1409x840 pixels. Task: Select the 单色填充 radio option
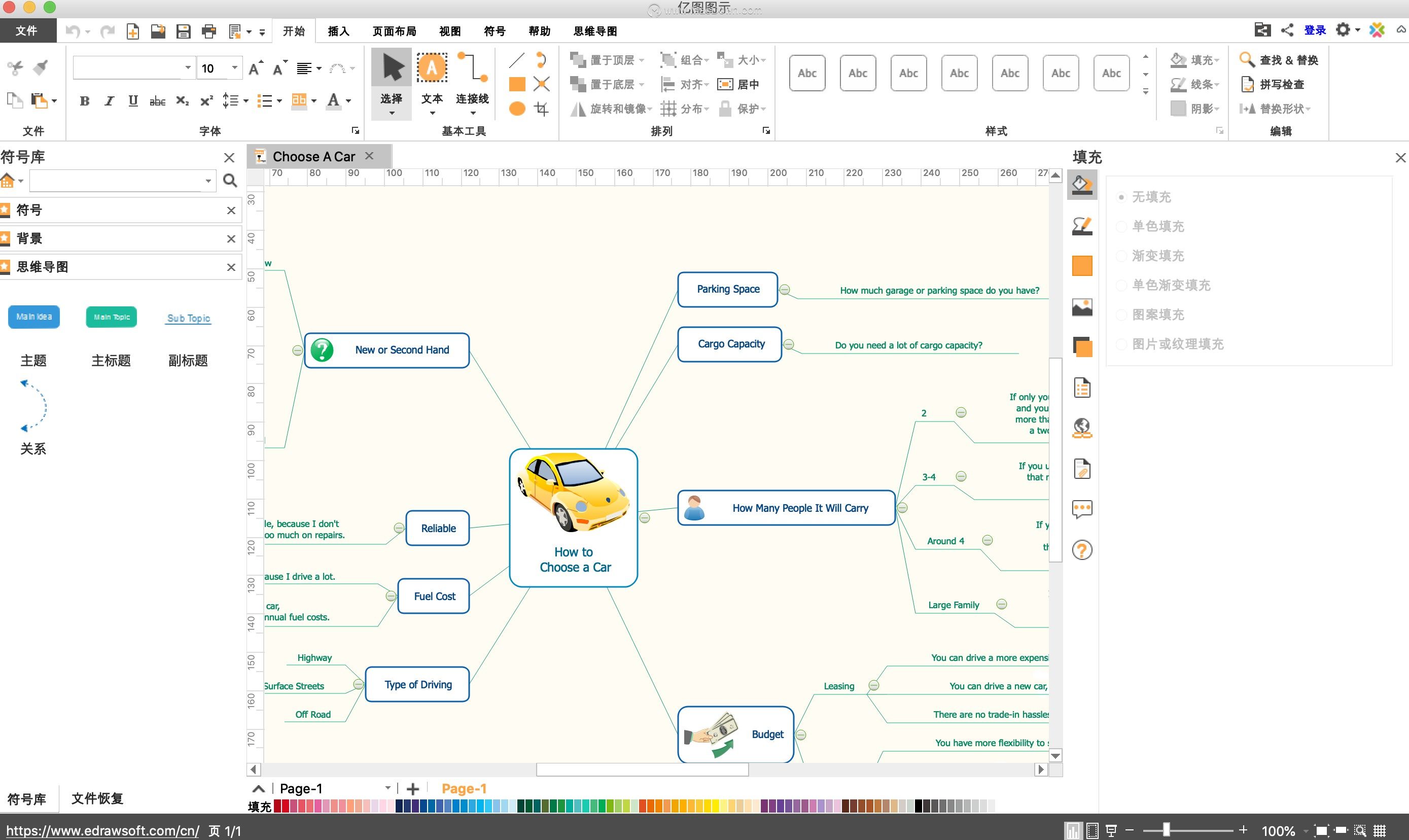tap(1121, 226)
